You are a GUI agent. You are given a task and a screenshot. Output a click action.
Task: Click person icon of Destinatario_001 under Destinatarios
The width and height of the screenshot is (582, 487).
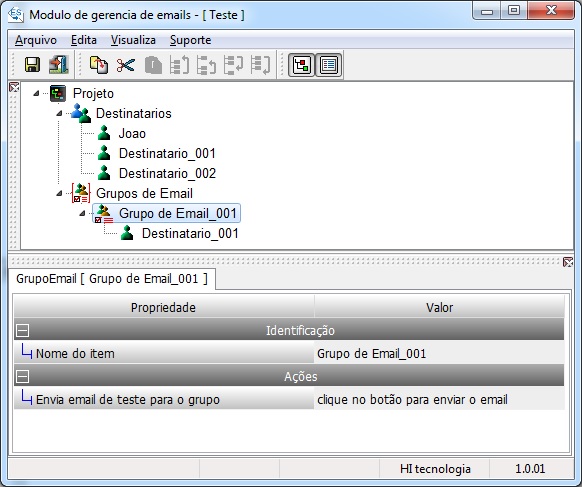coord(104,153)
